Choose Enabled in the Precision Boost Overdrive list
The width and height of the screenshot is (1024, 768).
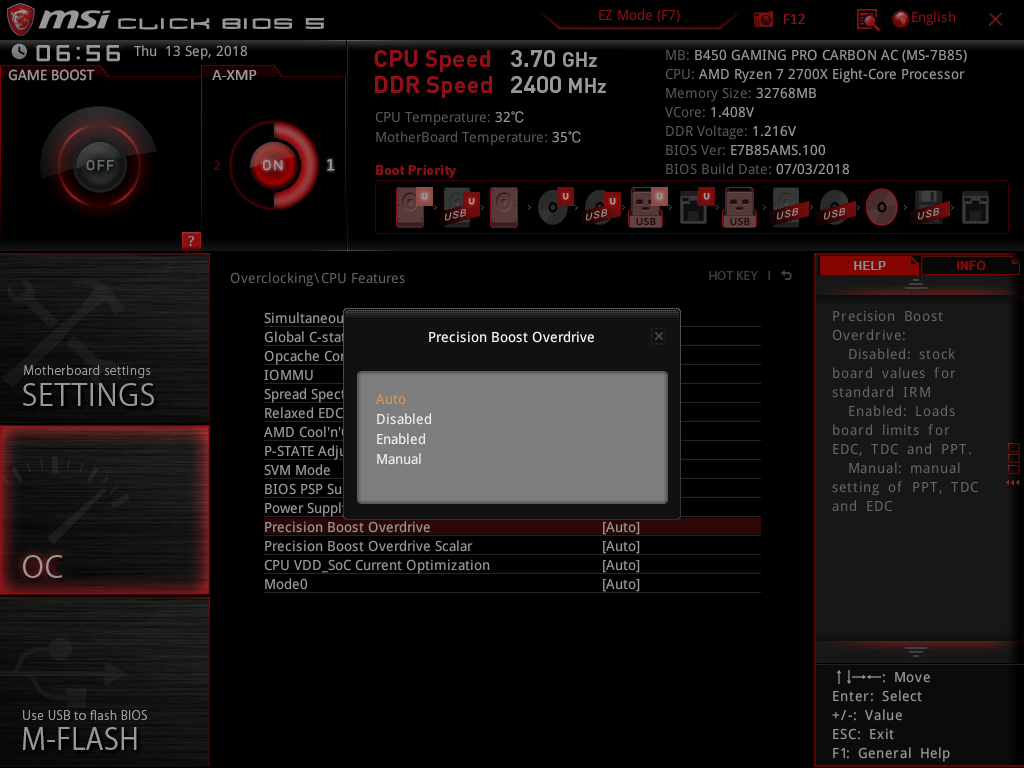[x=400, y=440]
